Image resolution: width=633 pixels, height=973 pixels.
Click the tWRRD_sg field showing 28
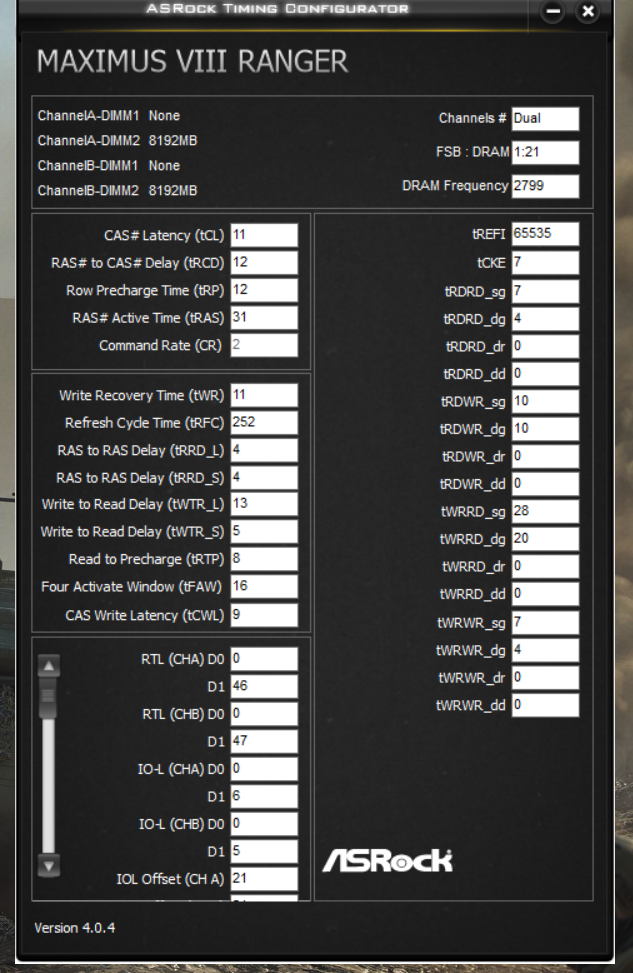click(545, 511)
